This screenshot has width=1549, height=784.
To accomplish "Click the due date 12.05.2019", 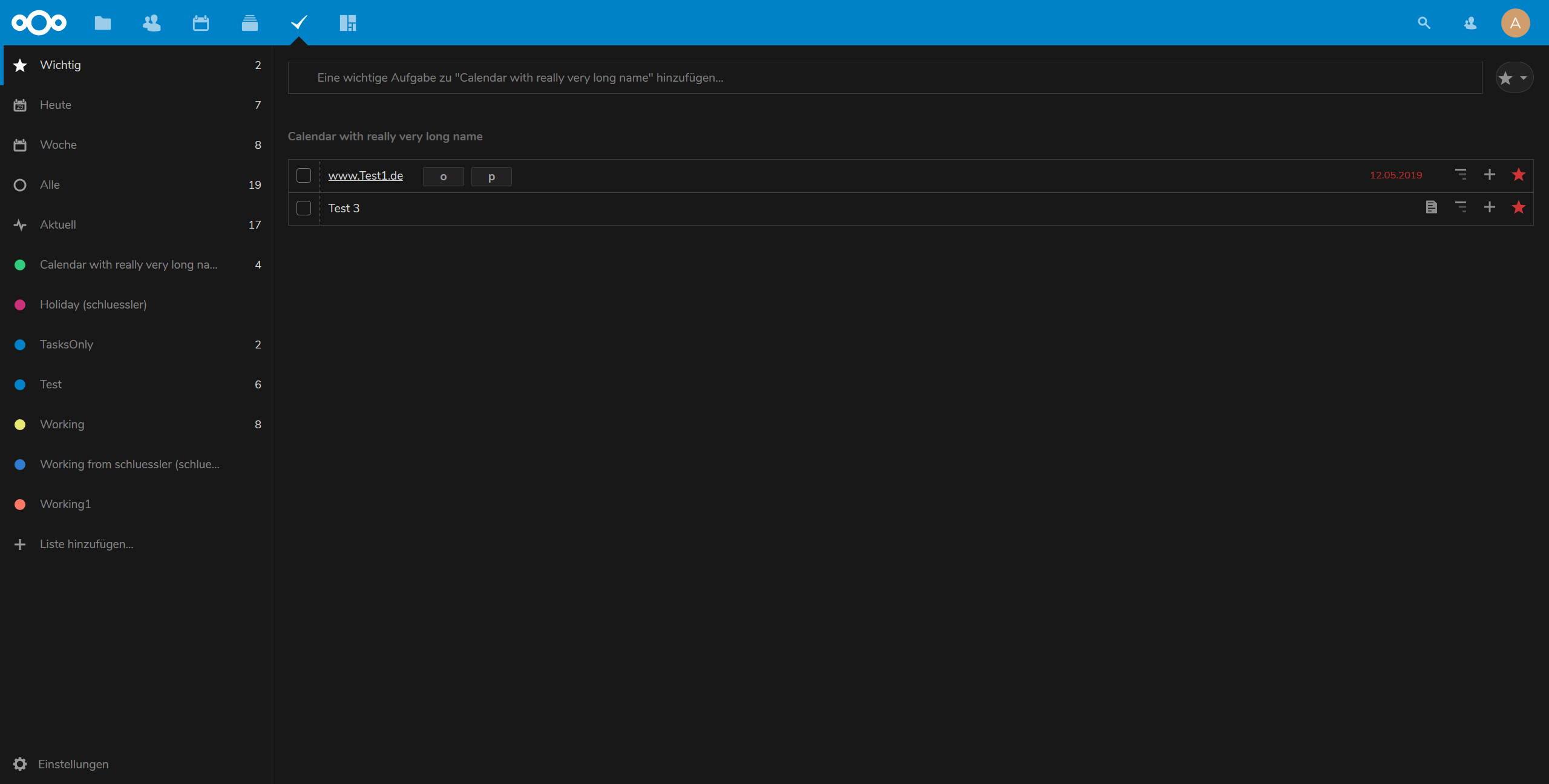I will 1396,175.
